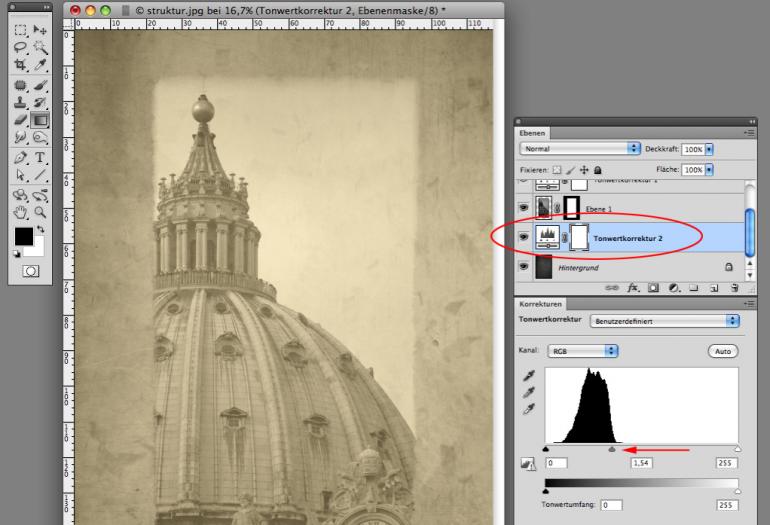Select the Move tool
770x525 pixels.
click(40, 30)
